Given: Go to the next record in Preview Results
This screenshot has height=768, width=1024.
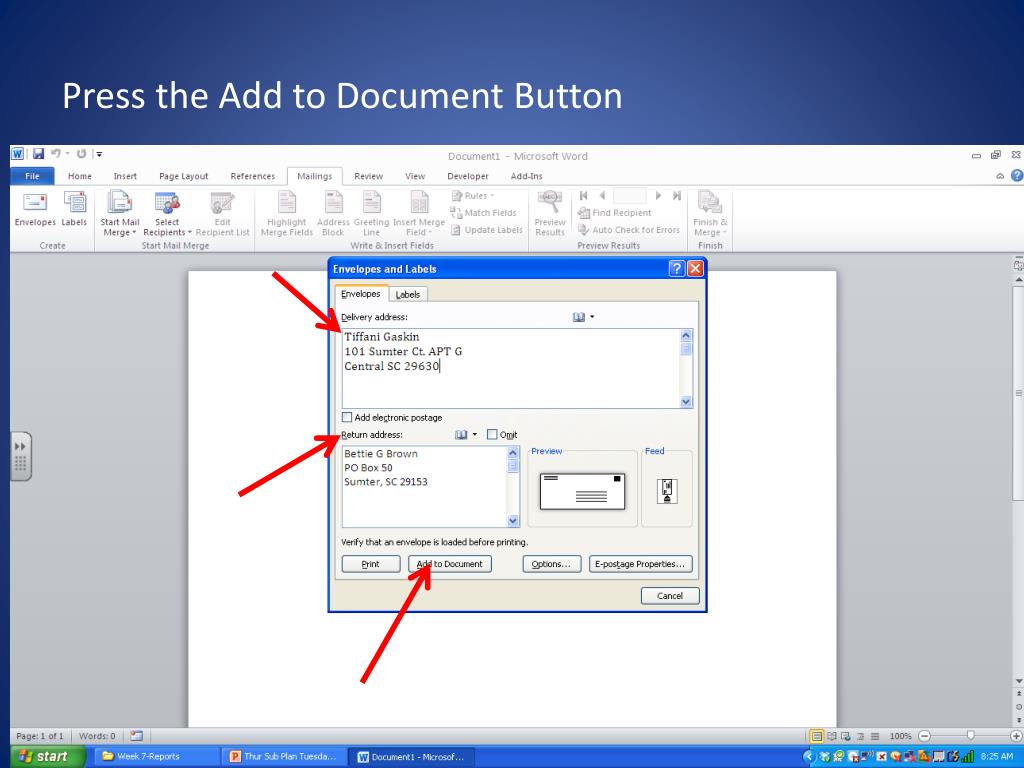Looking at the screenshot, I should point(658,195).
